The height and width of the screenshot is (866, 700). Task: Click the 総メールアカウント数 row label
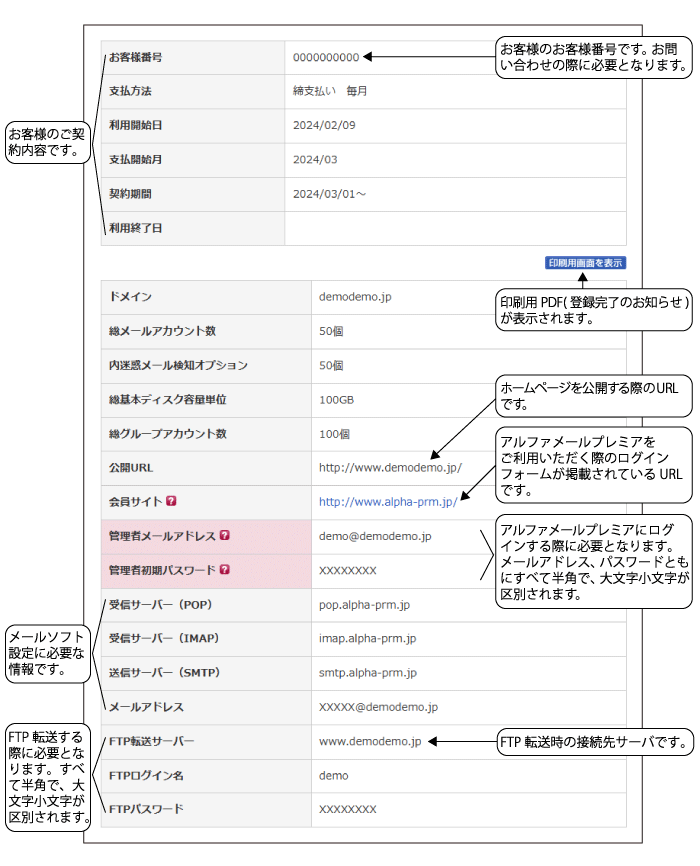[162, 331]
